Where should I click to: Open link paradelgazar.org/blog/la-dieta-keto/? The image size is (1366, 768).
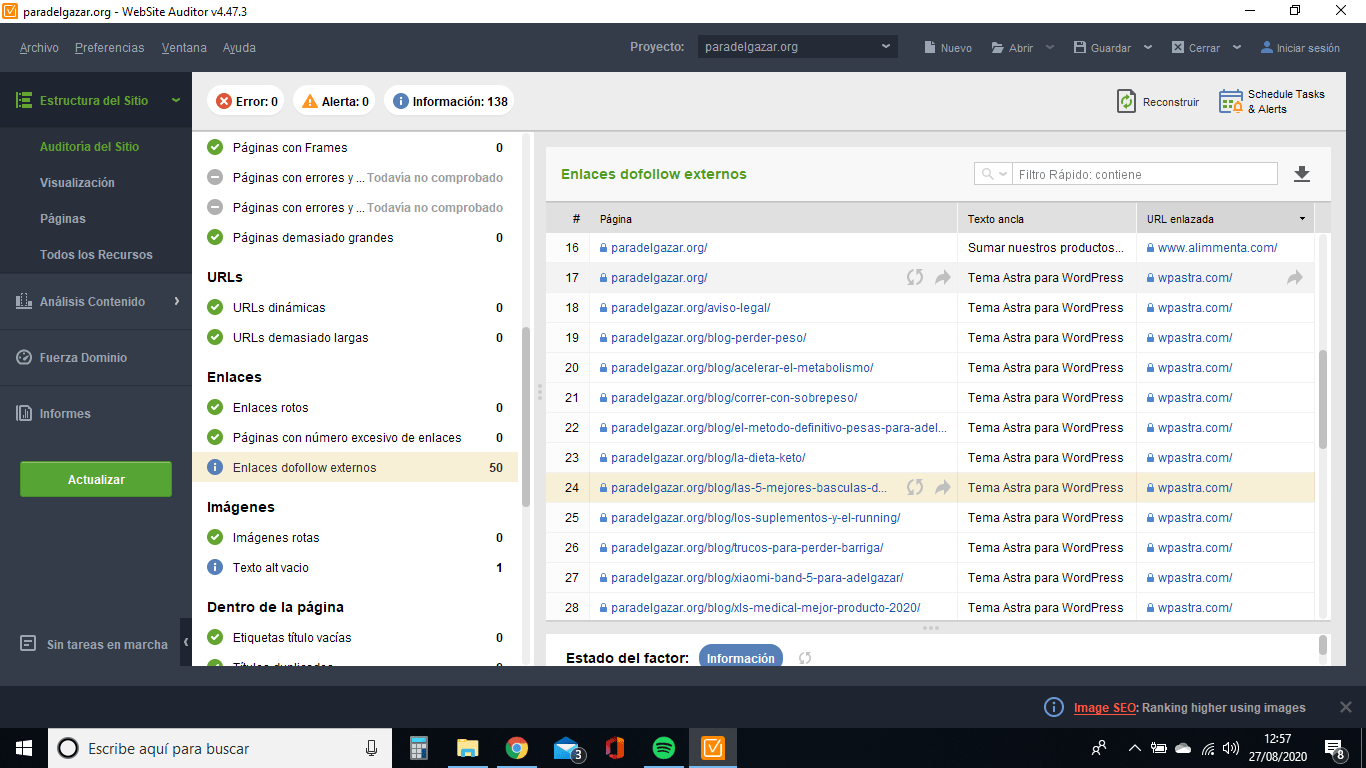[x=708, y=458]
